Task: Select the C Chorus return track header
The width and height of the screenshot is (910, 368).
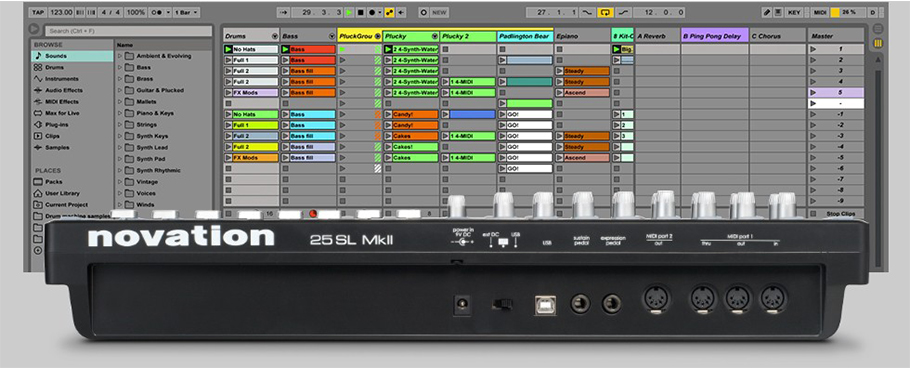Action: [778, 36]
